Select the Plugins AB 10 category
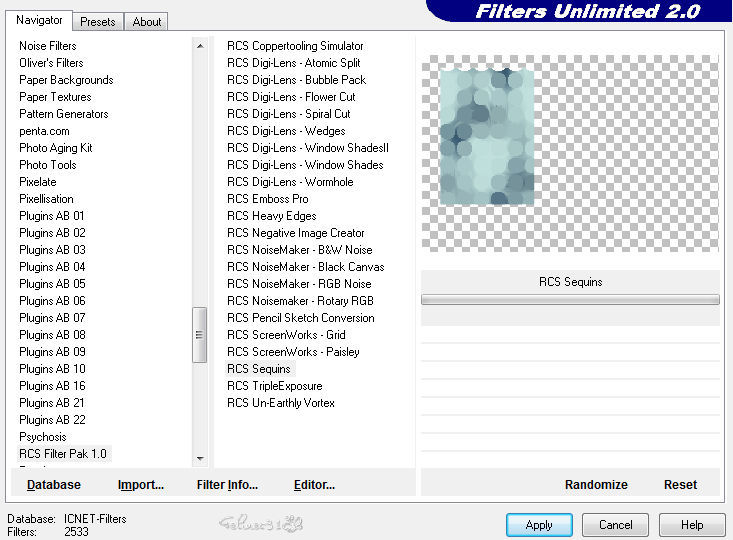The width and height of the screenshot is (733, 540). point(52,369)
